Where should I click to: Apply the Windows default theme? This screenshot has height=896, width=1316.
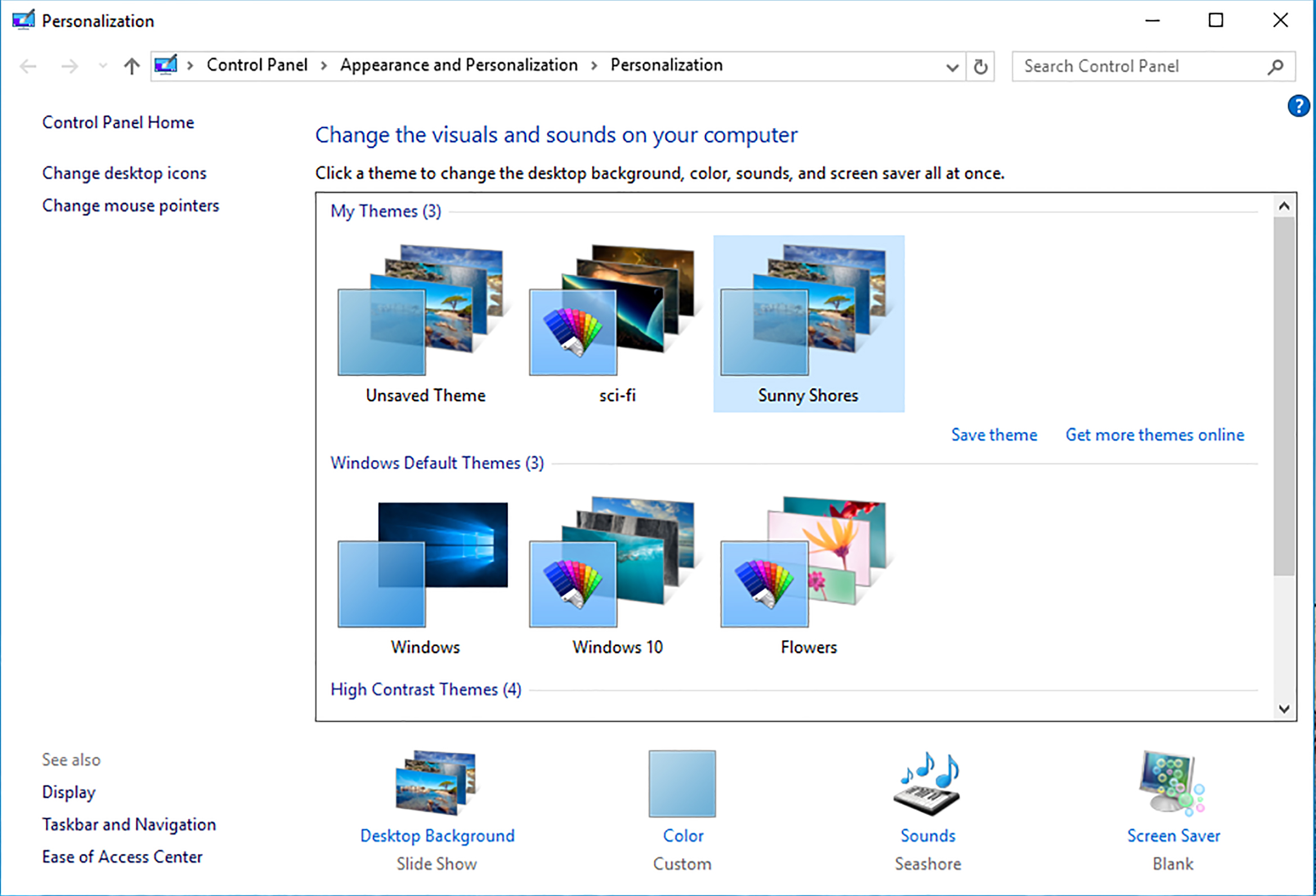click(425, 576)
